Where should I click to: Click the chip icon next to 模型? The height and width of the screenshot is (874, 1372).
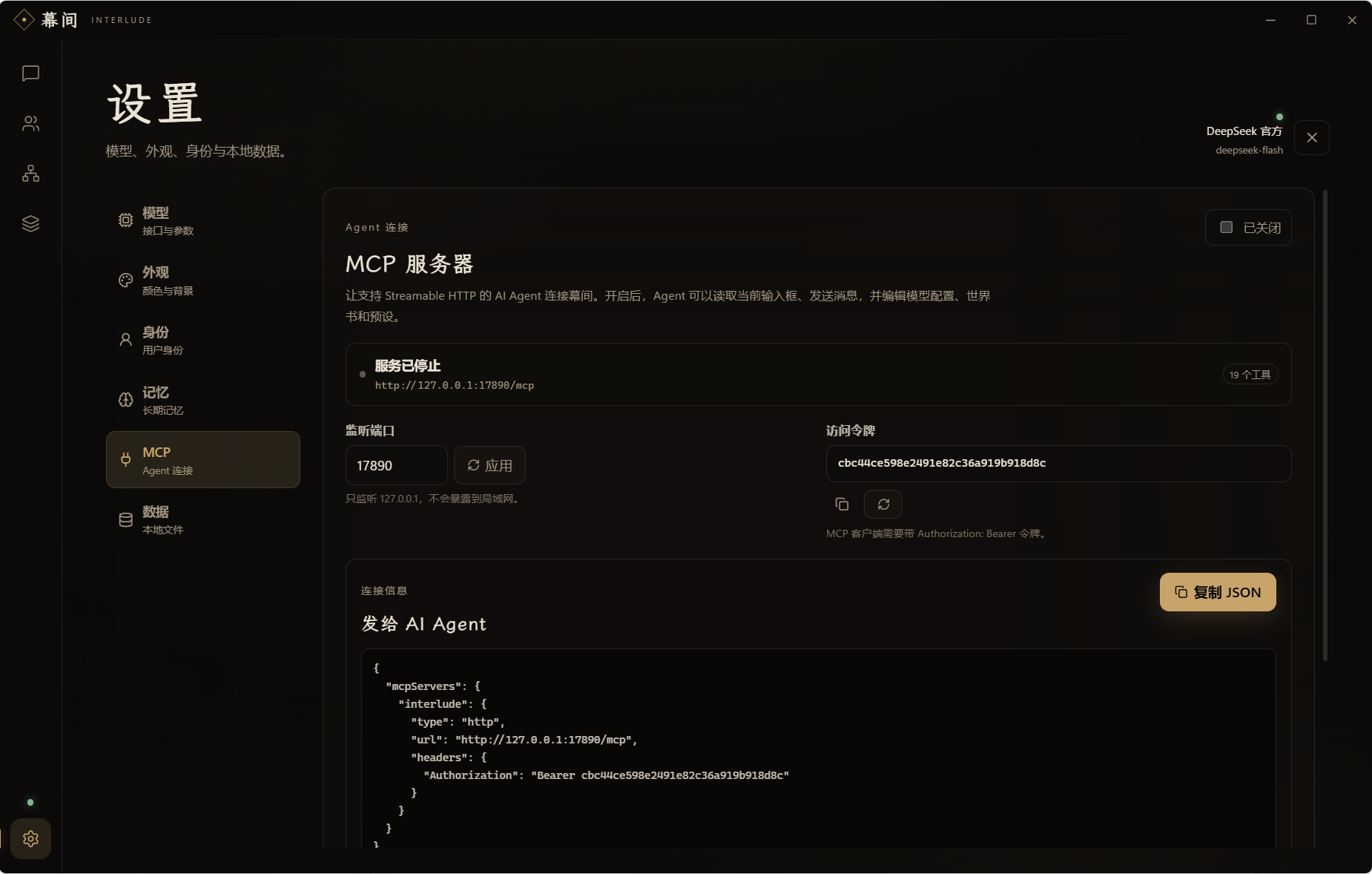click(x=126, y=220)
